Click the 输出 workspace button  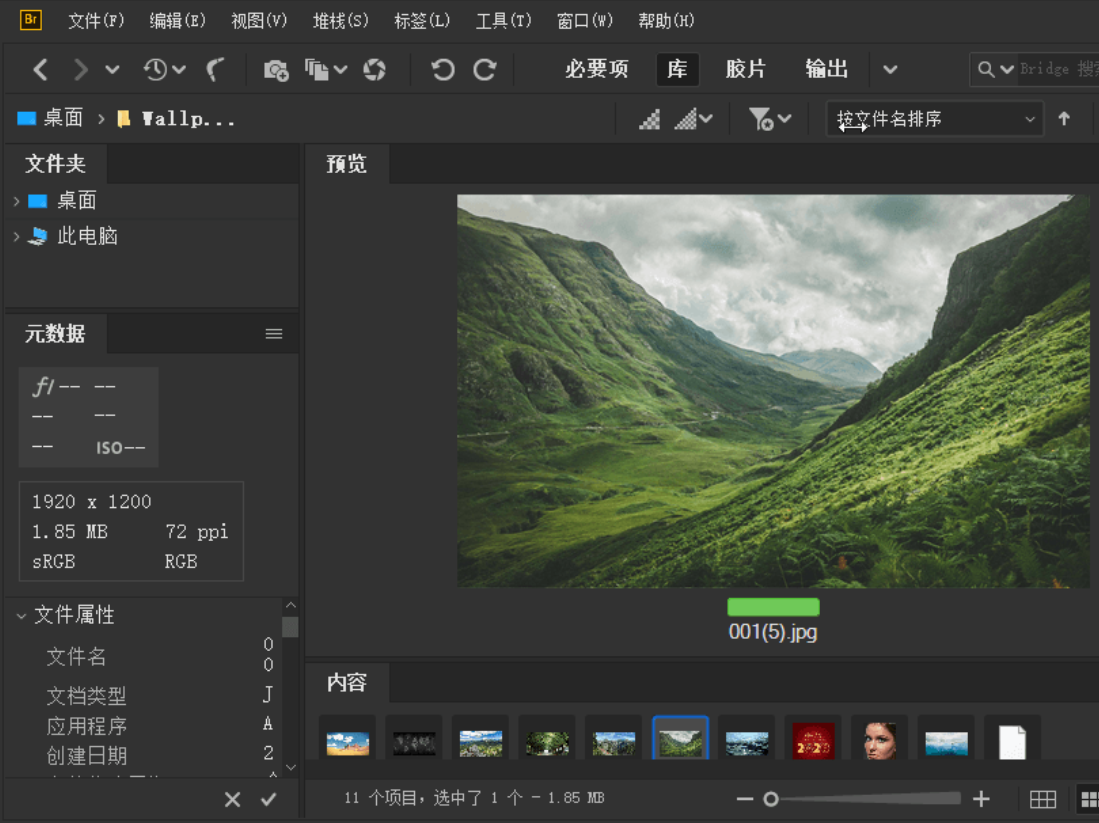[x=827, y=69]
